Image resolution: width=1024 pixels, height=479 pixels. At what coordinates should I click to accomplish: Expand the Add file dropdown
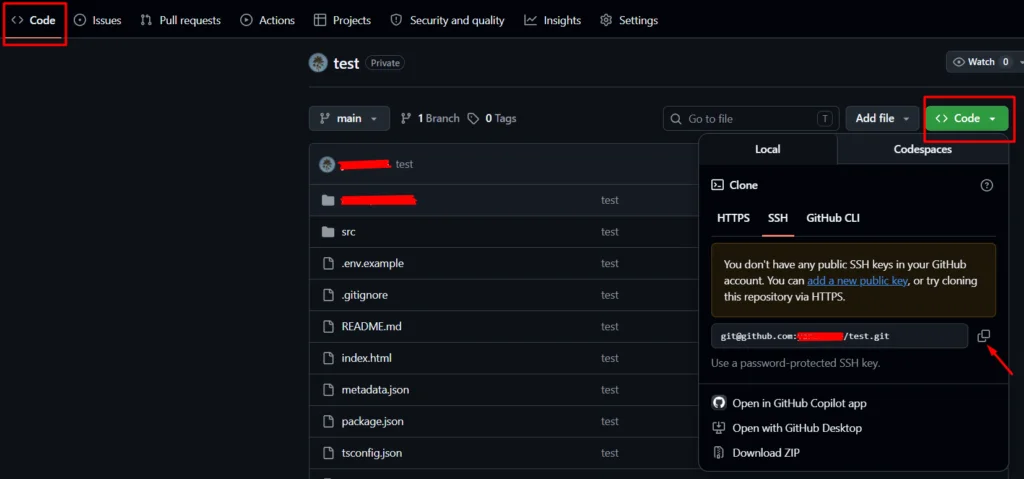click(882, 118)
